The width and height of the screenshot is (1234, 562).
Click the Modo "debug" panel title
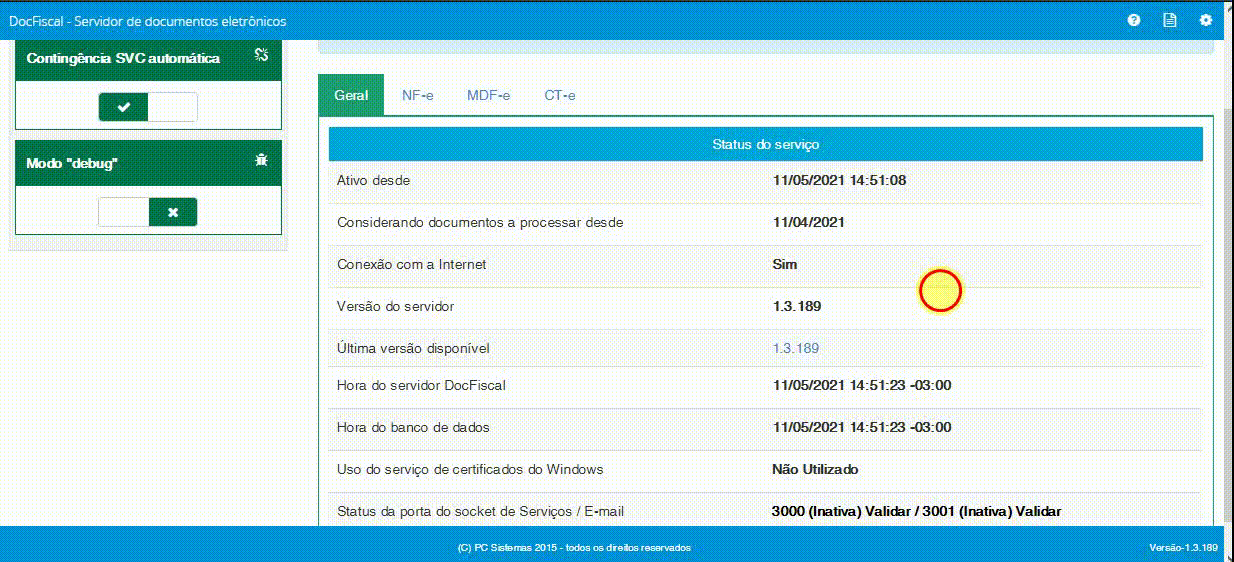(72, 162)
